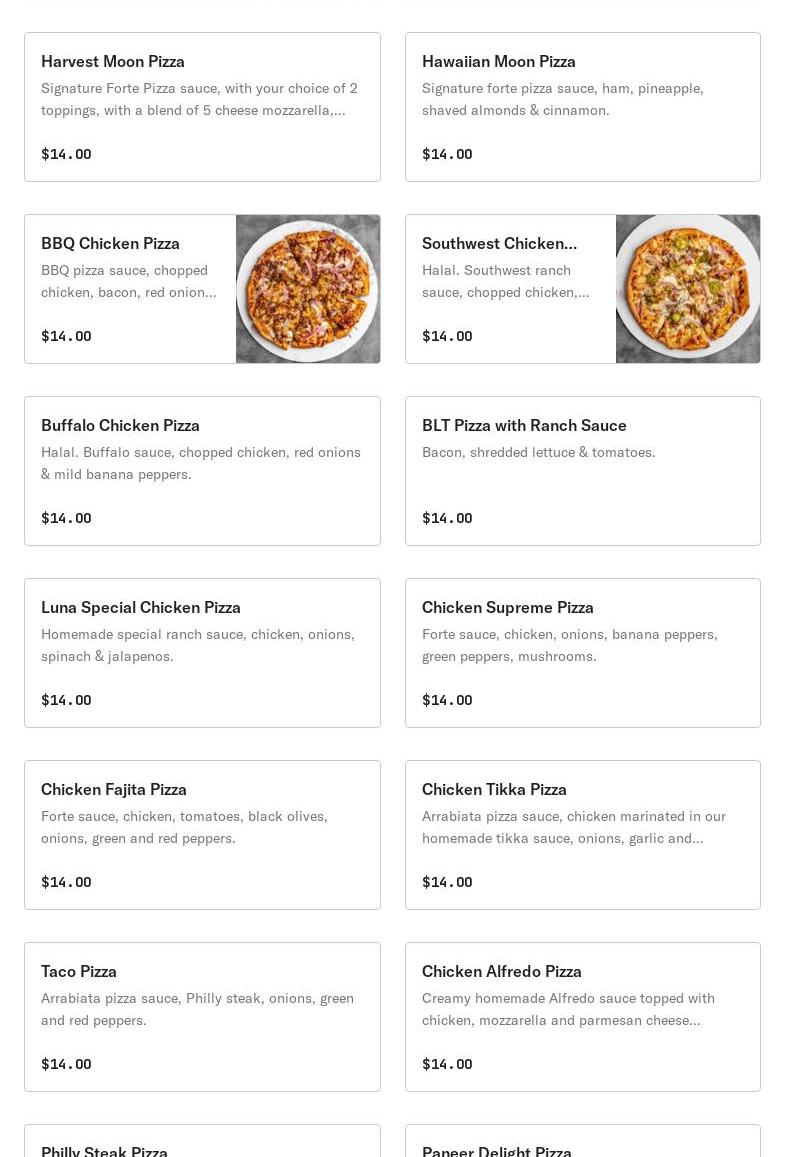Pick the Taco Pizza item

tap(202, 1017)
